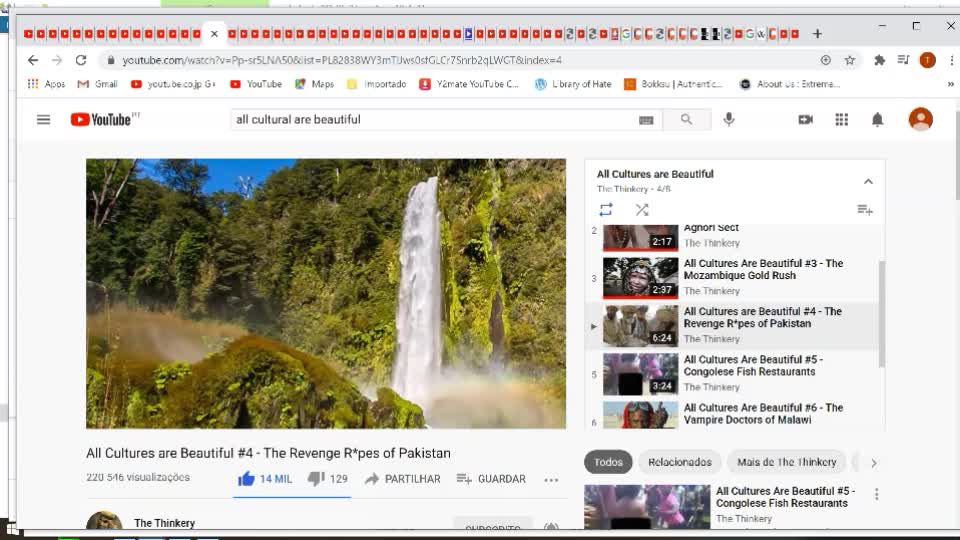Open the YouTube account avatar menu
Screen dimensions: 960x540
pyautogui.click(x=920, y=119)
